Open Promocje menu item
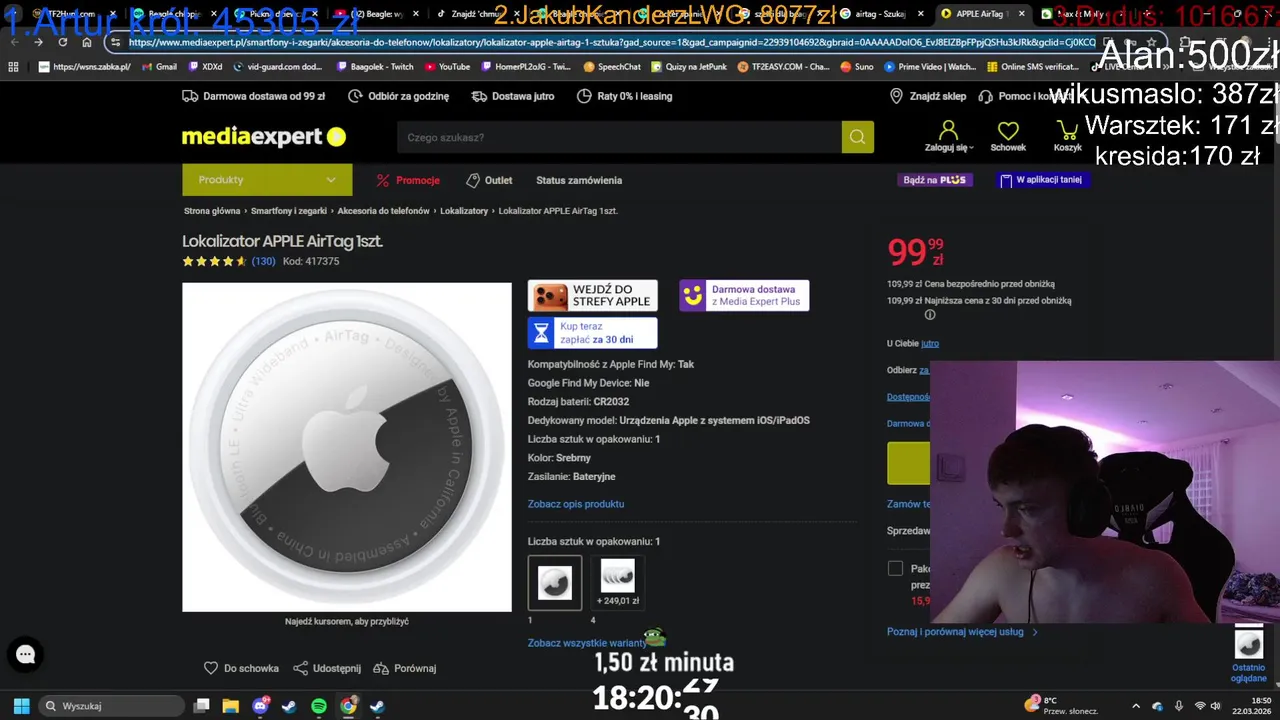1280x720 pixels. [408, 180]
